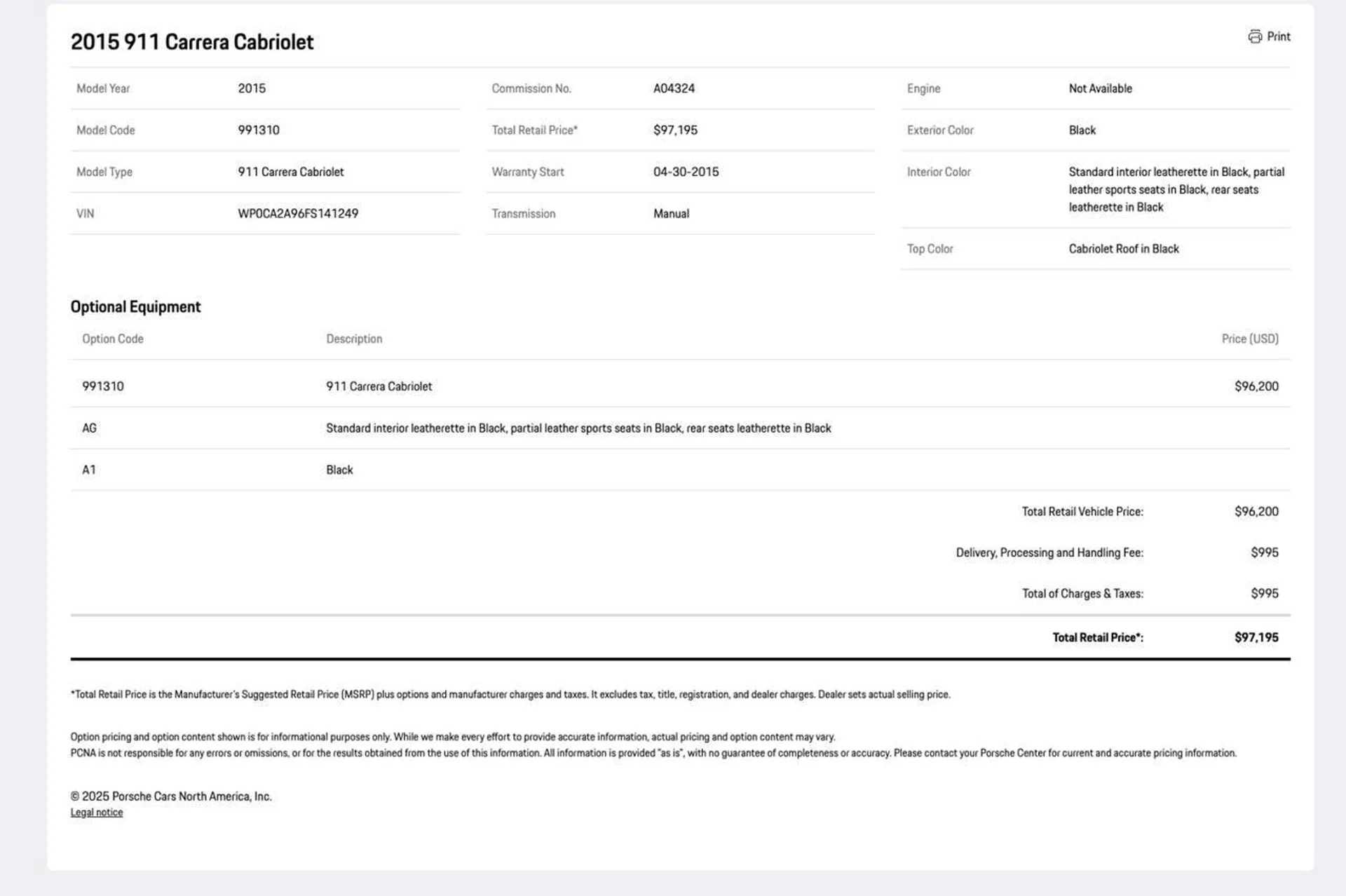
Task: Click the Option Code column header
Action: (113, 339)
